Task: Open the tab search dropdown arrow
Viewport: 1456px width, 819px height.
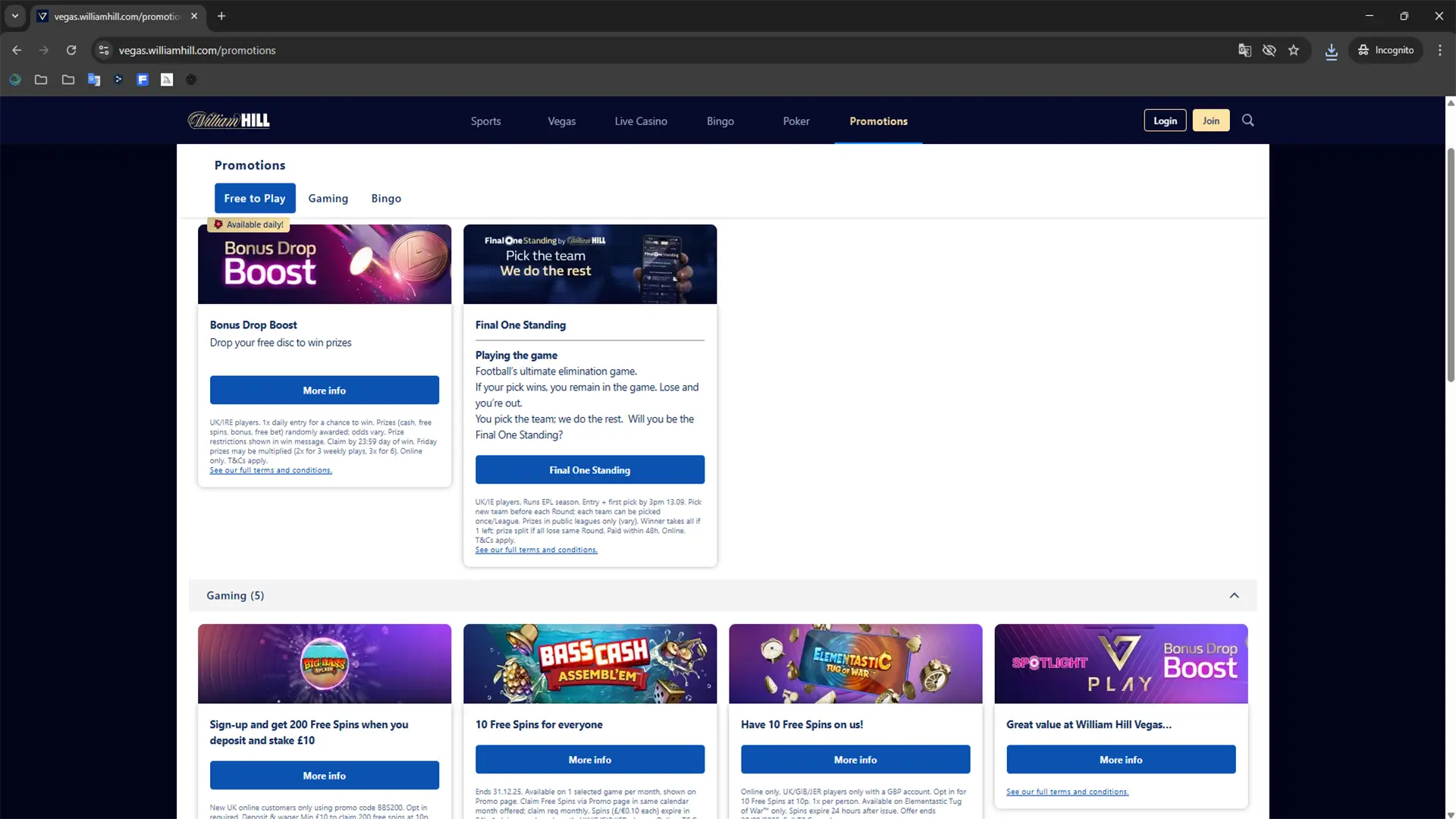Action: (x=14, y=16)
